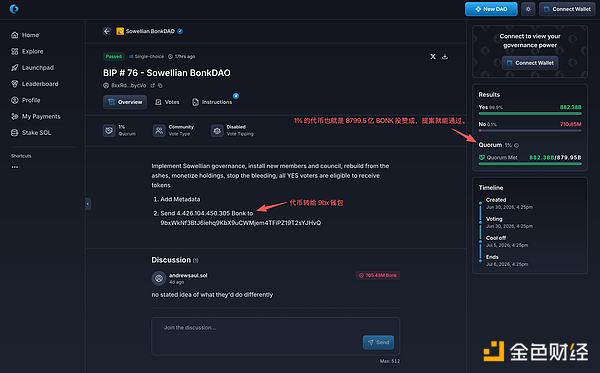Expand shortcuts with the three dots
This screenshot has width=600, height=373.
point(15,167)
